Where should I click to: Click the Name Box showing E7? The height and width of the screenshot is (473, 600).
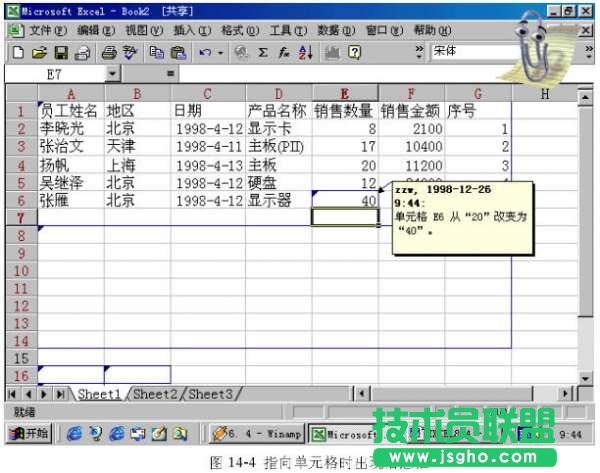click(x=55, y=74)
